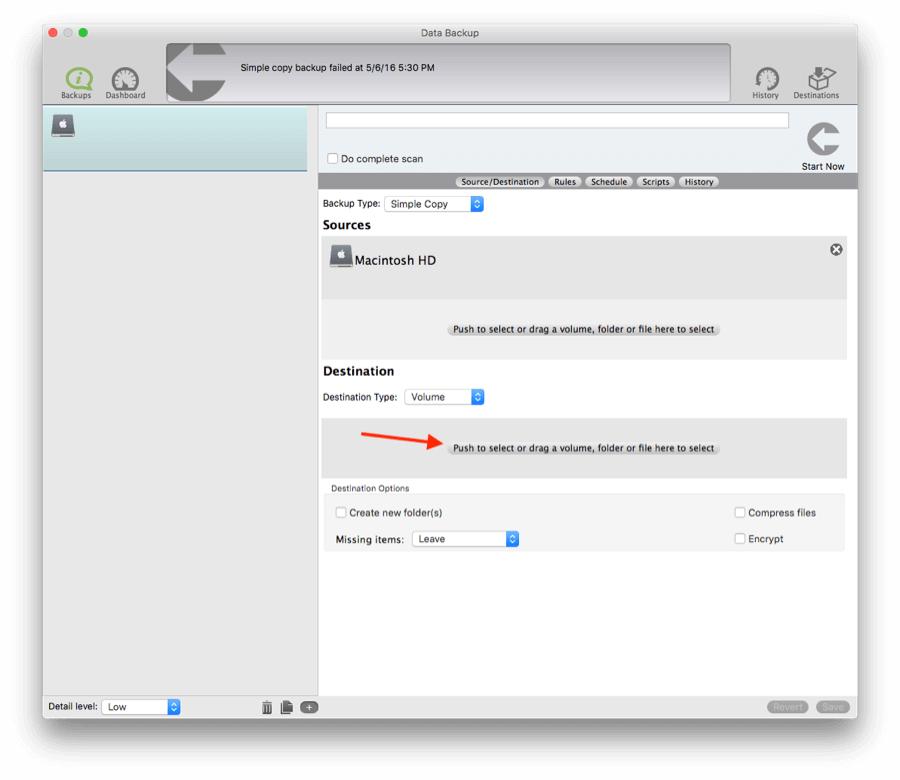Image resolution: width=900 pixels, height=780 pixels.
Task: Enable Compress files
Action: tap(740, 512)
